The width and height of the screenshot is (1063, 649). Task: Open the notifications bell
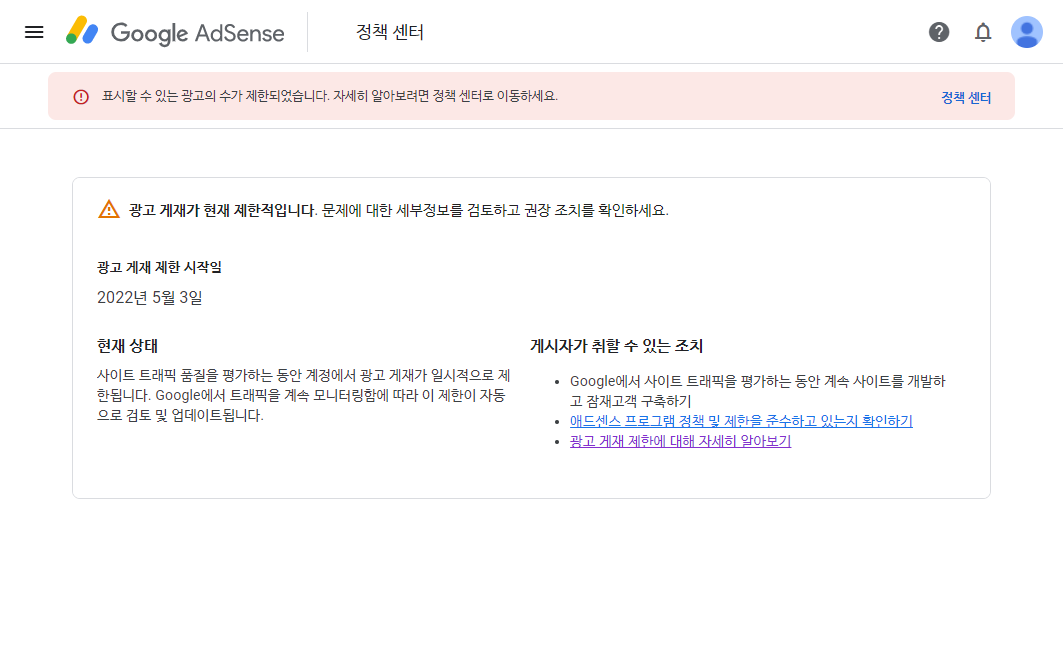coord(983,32)
